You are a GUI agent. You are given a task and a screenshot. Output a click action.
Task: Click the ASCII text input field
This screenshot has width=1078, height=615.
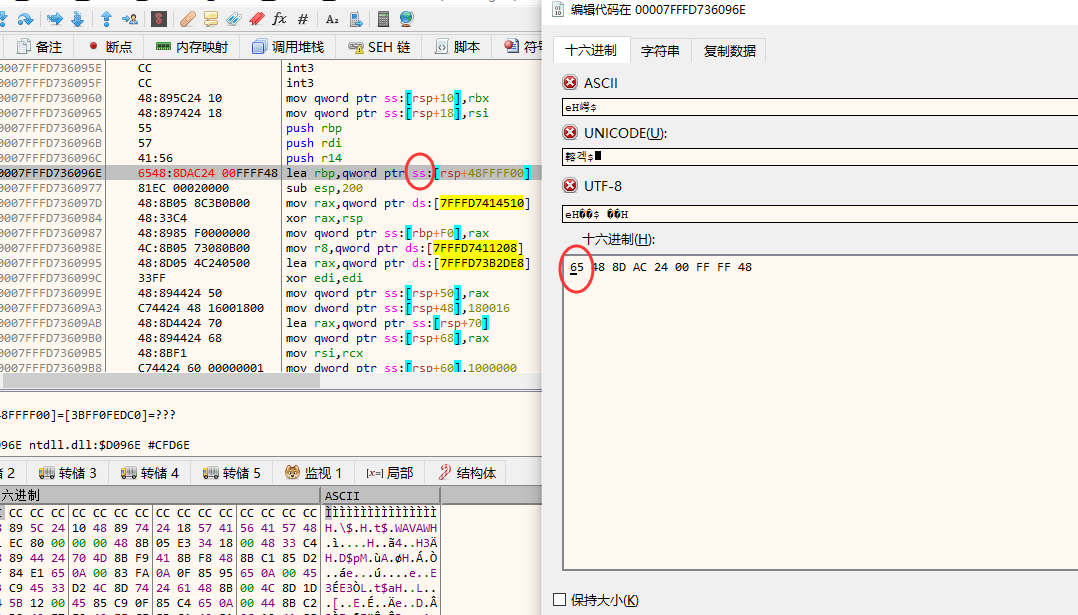[820, 107]
